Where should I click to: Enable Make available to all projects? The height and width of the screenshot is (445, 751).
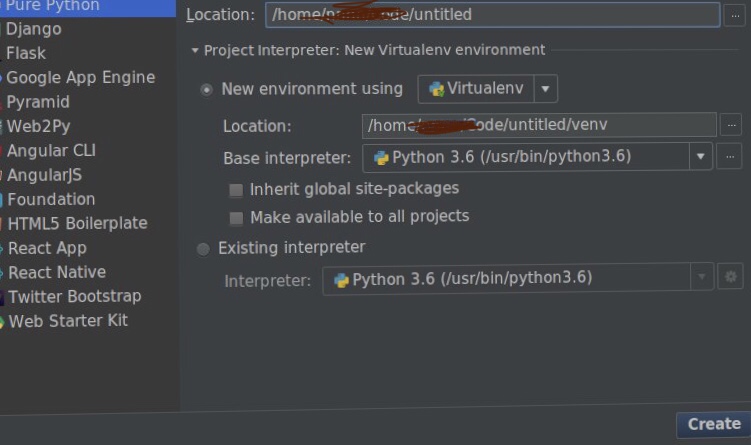click(236, 218)
